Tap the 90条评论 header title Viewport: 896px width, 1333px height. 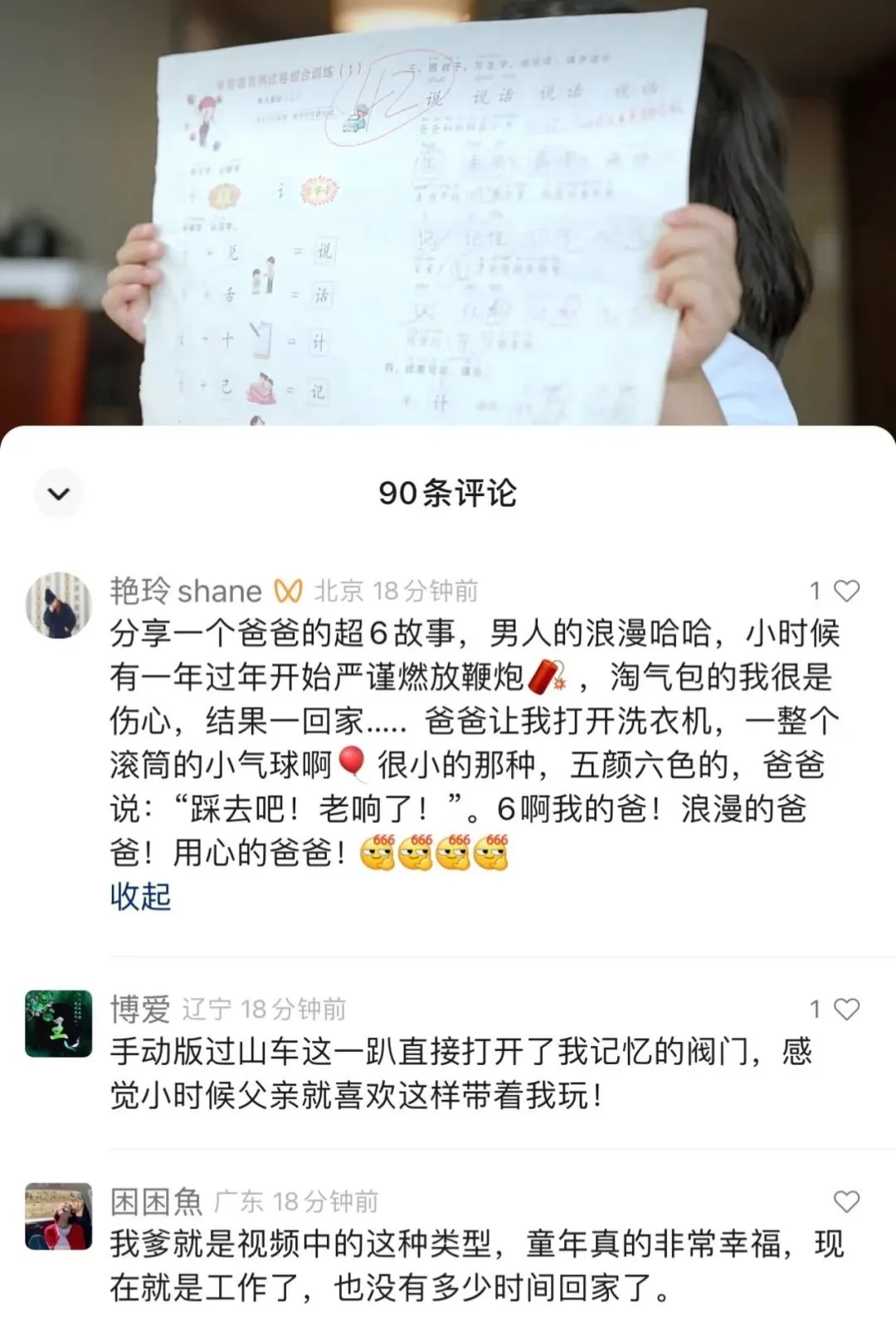pos(448,493)
